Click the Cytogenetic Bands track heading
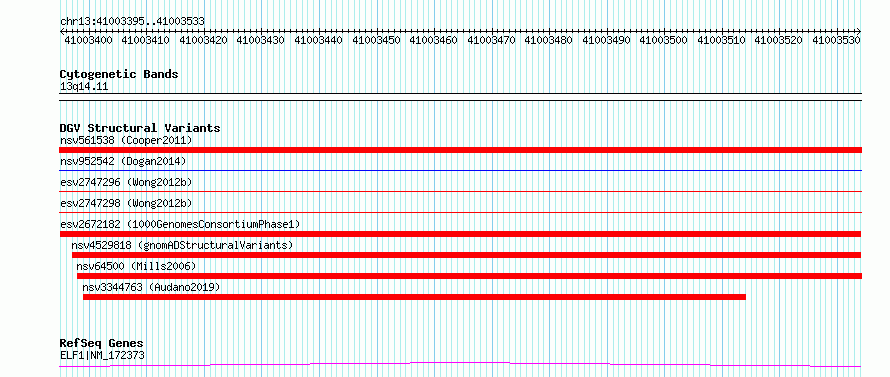890x377 pixels. point(119,74)
